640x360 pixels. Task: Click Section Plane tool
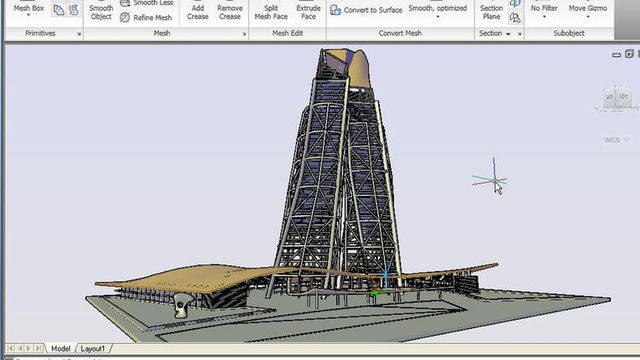click(491, 12)
